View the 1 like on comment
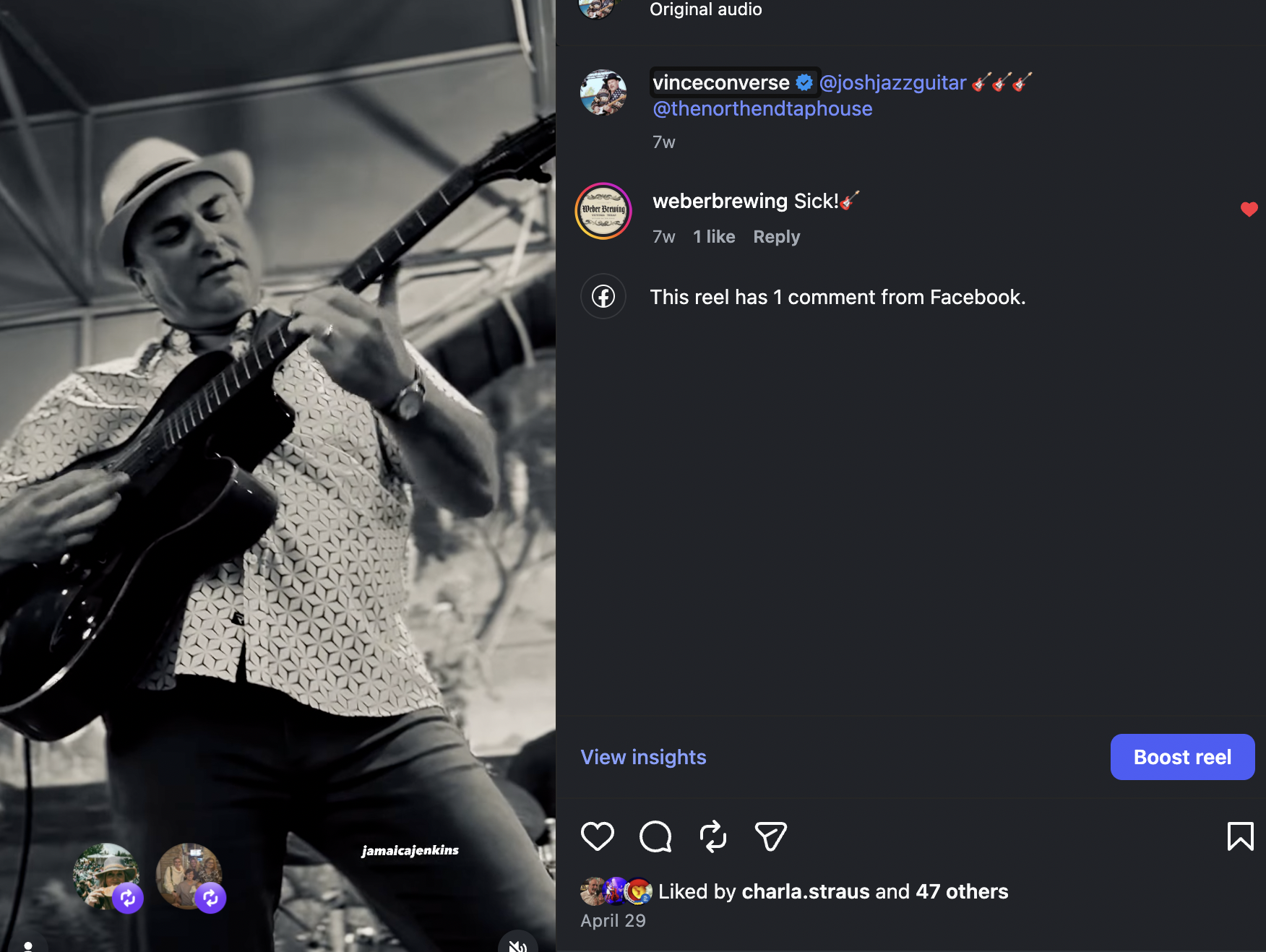The width and height of the screenshot is (1266, 952). pos(714,237)
